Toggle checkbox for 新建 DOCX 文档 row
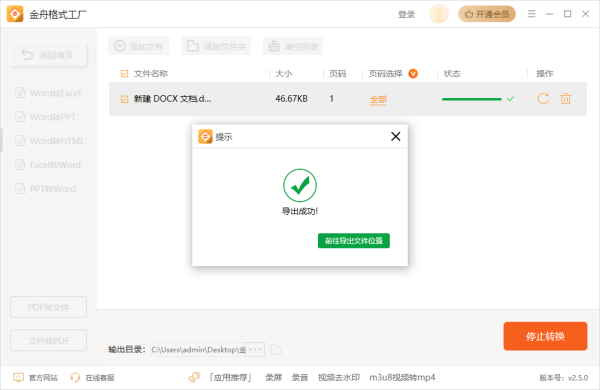The image size is (600, 390). coord(124,99)
